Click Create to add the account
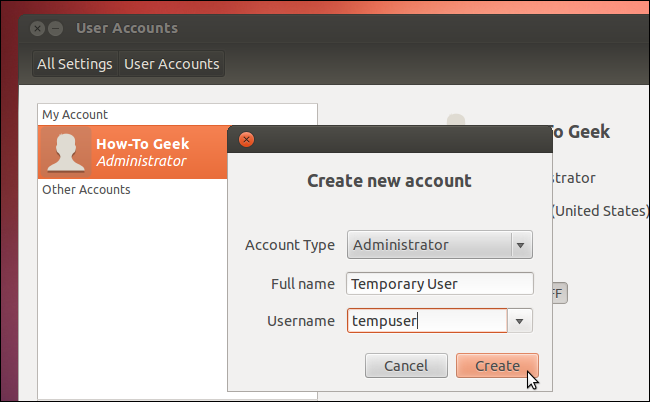 [497, 366]
